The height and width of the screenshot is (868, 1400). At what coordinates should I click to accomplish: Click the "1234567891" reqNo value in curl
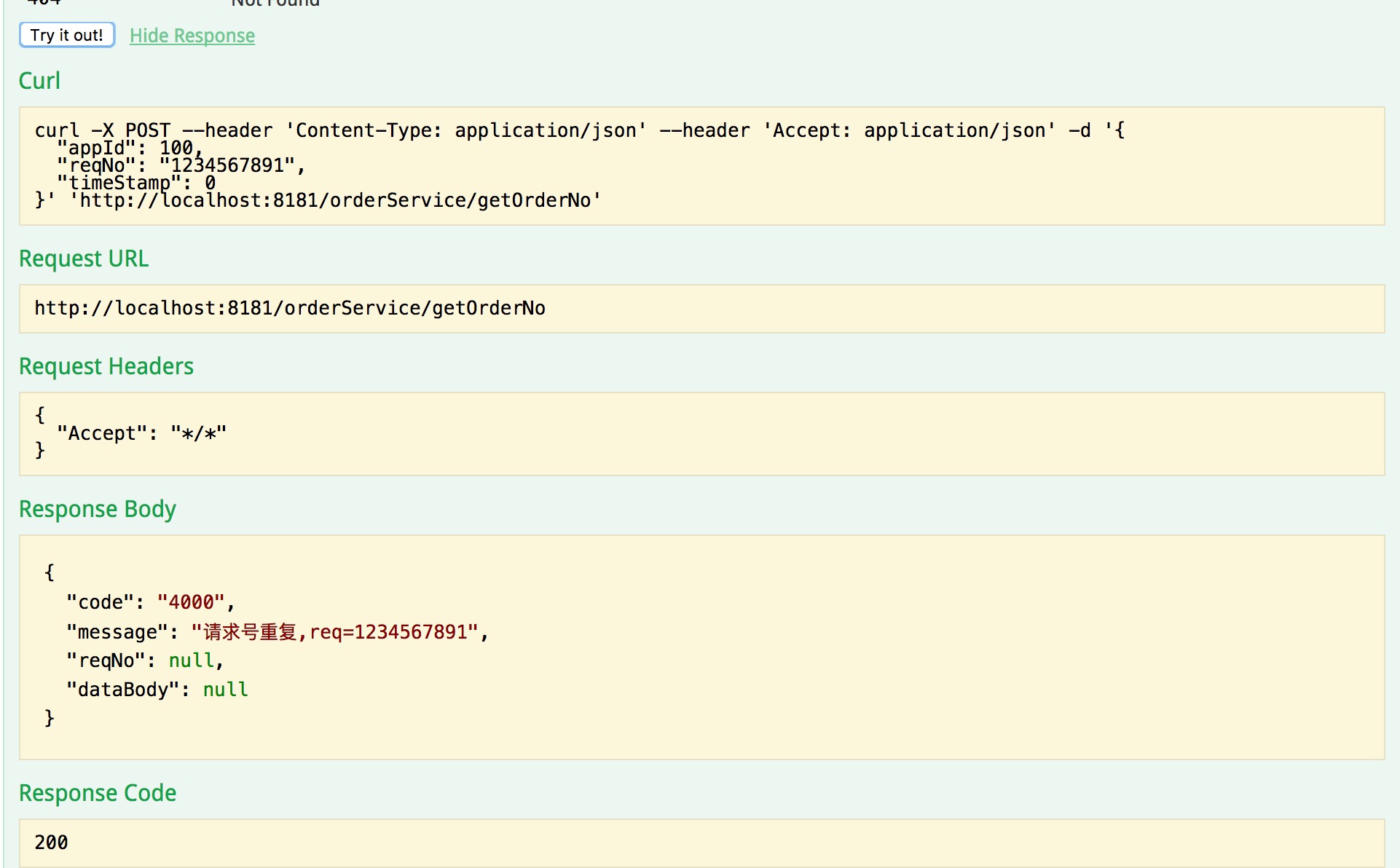(227, 165)
